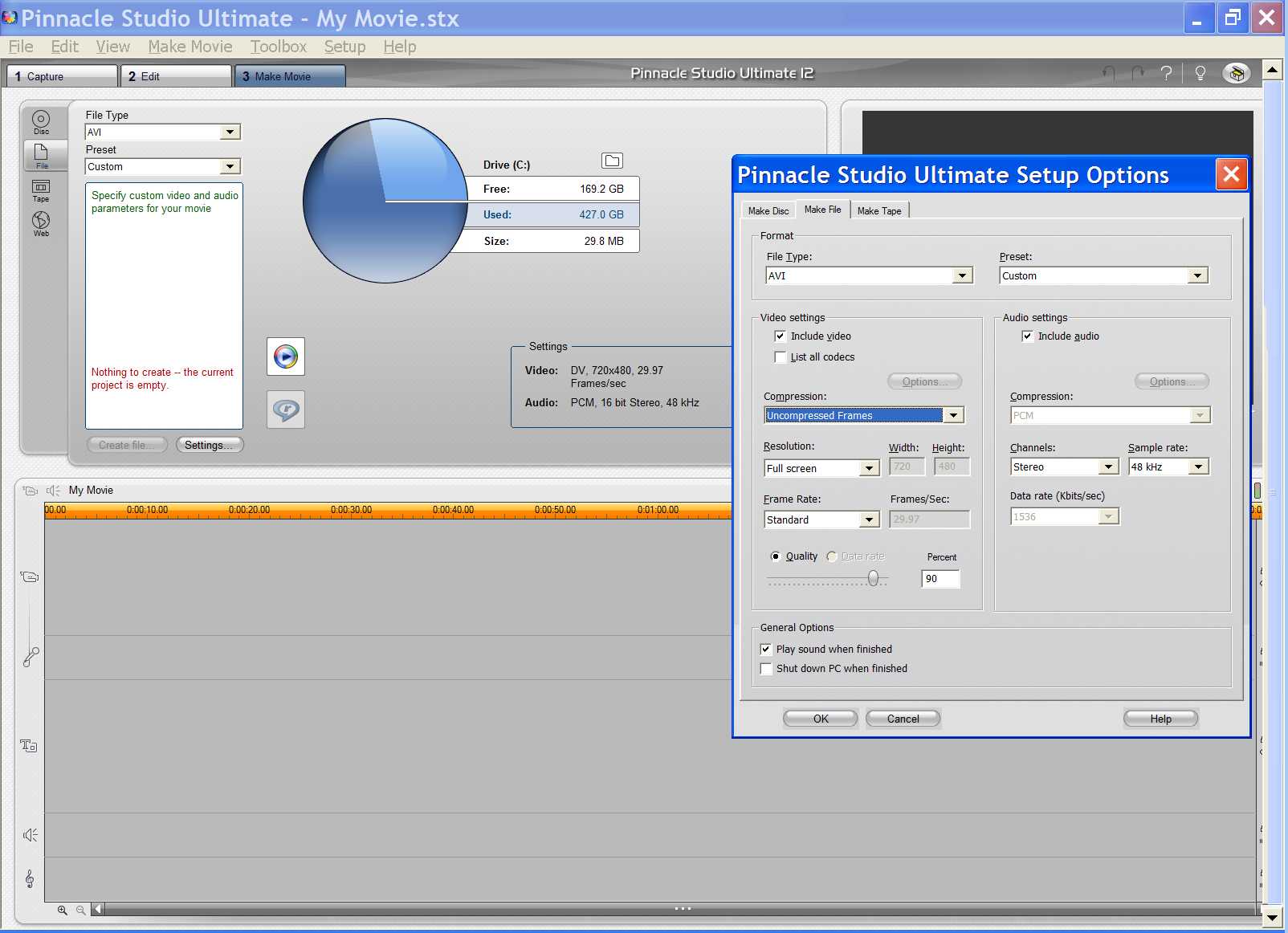Click the timeline scroll left arrow
1288x933 pixels.
[x=97, y=910]
